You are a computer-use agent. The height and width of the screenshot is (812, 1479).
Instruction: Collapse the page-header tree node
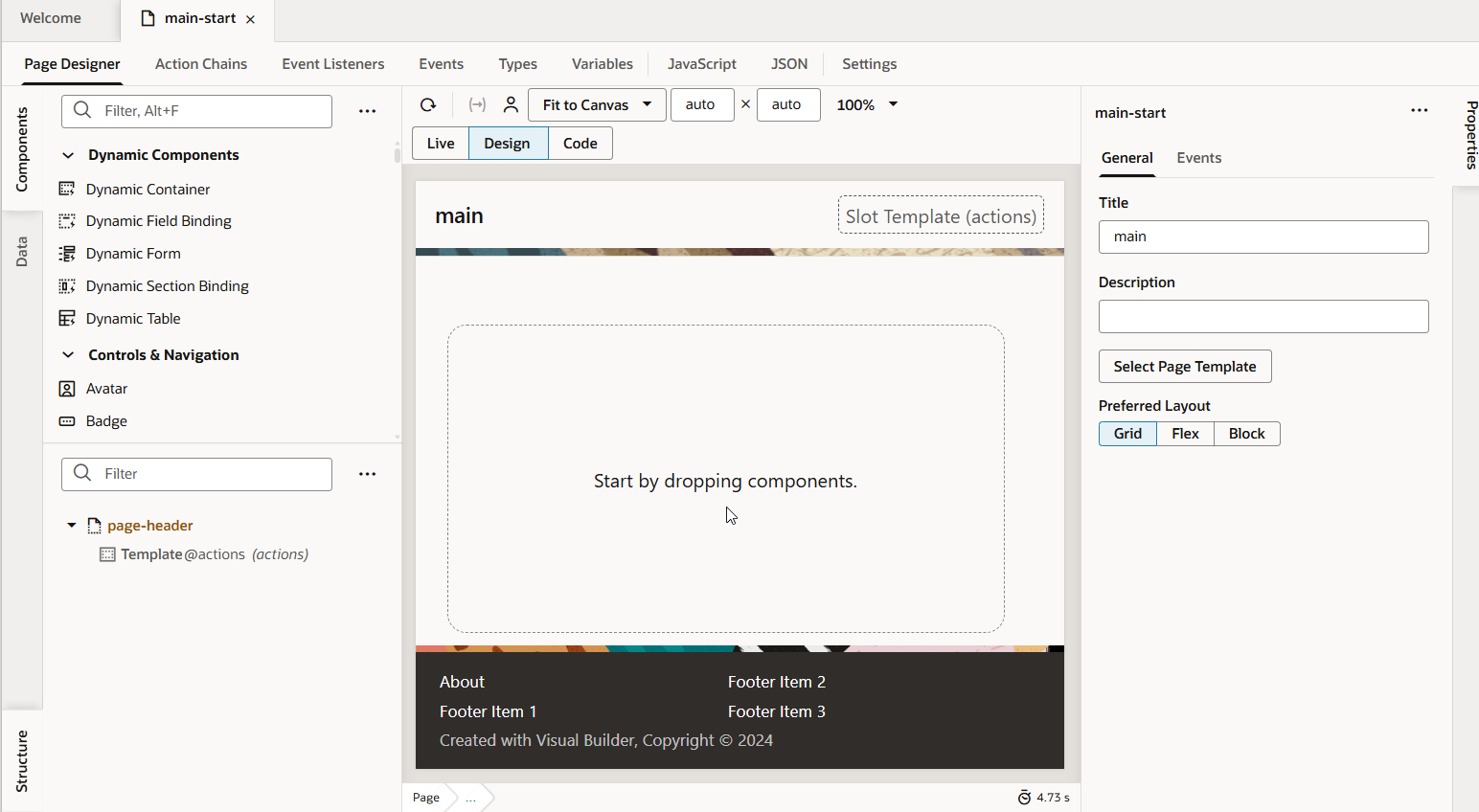72,526
